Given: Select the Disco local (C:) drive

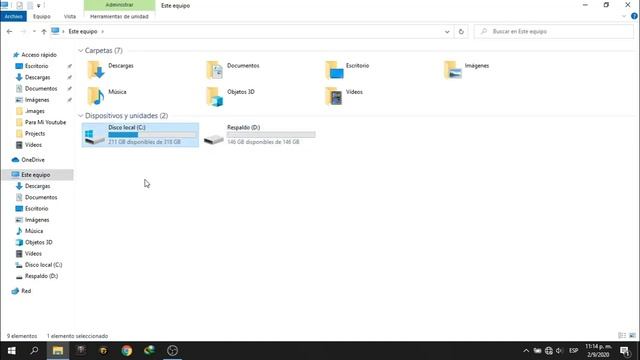Looking at the screenshot, I should click(x=140, y=135).
